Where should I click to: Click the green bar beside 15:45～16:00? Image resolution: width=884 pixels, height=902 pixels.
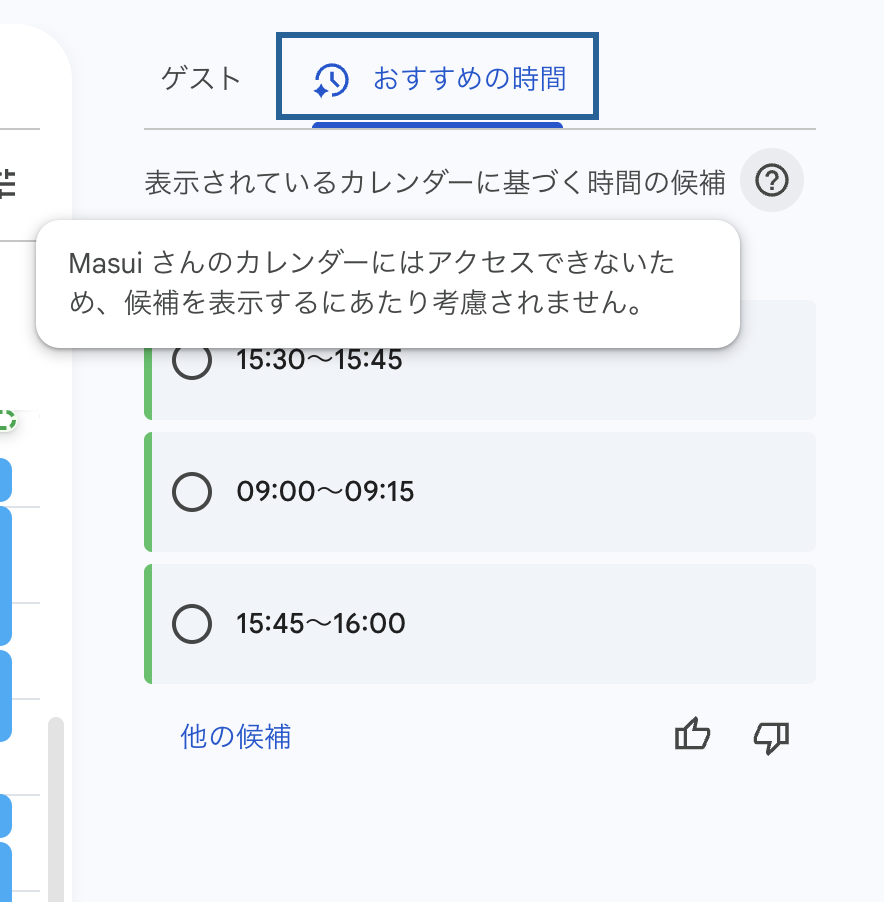pyautogui.click(x=148, y=624)
